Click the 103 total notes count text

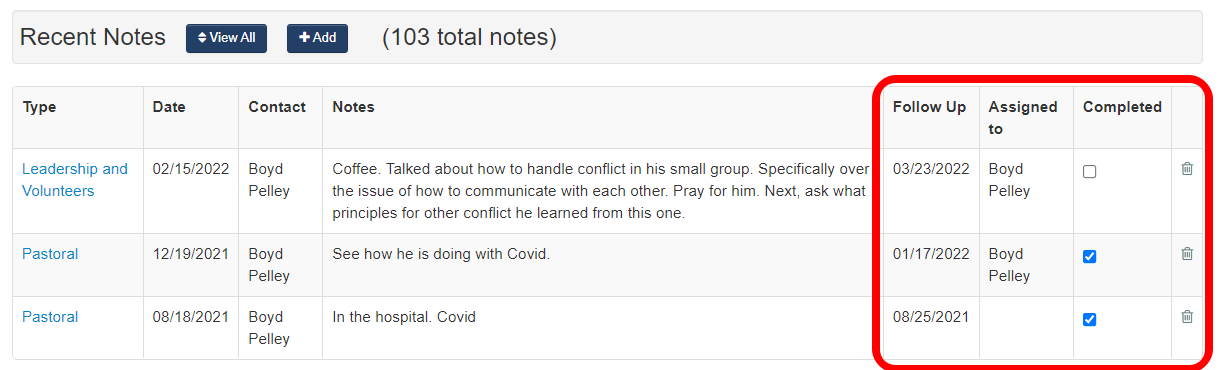tap(469, 38)
